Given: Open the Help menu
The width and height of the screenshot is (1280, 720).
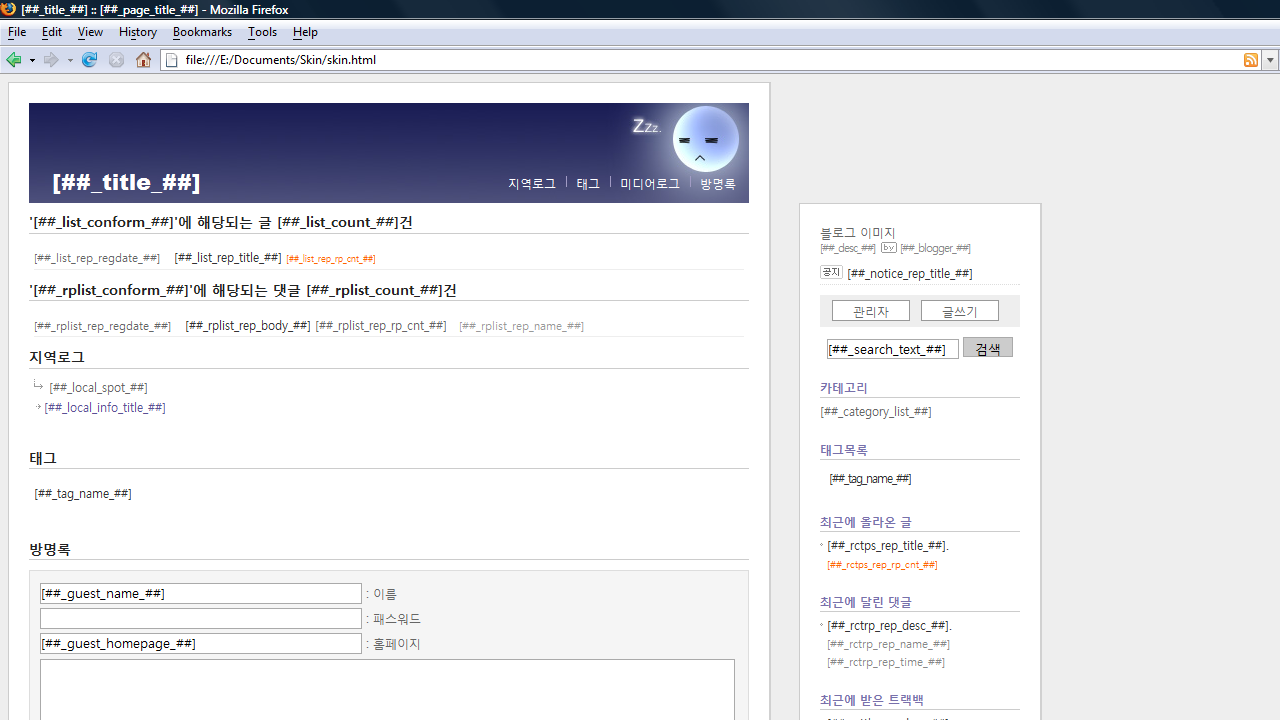Looking at the screenshot, I should [x=305, y=32].
